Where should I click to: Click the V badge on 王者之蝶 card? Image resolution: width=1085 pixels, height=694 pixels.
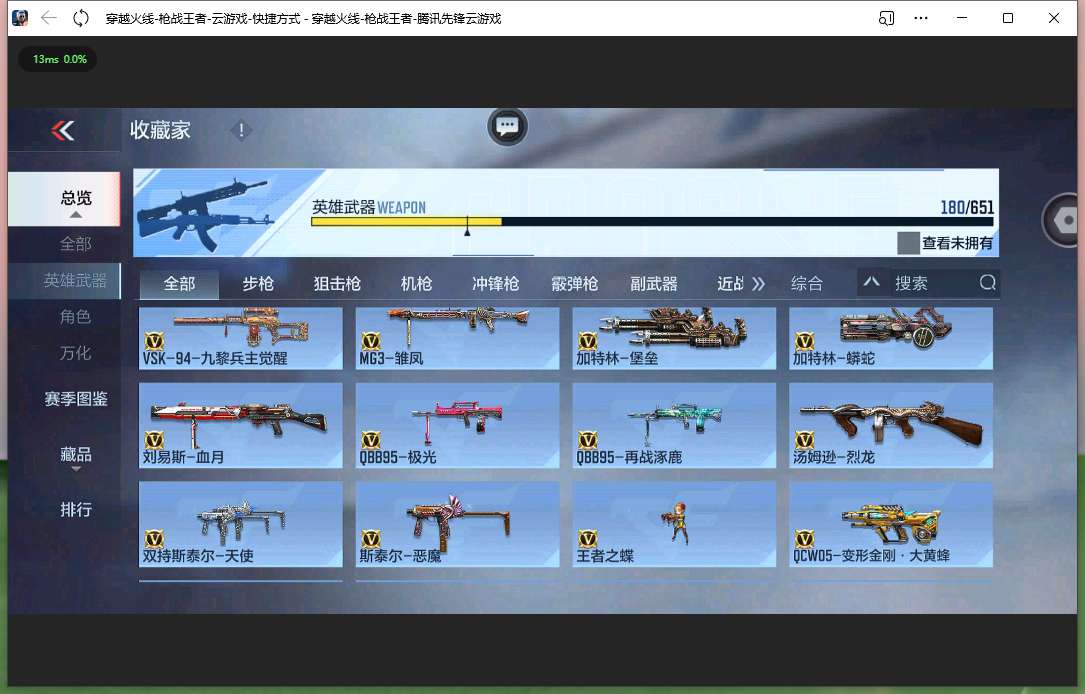587,538
